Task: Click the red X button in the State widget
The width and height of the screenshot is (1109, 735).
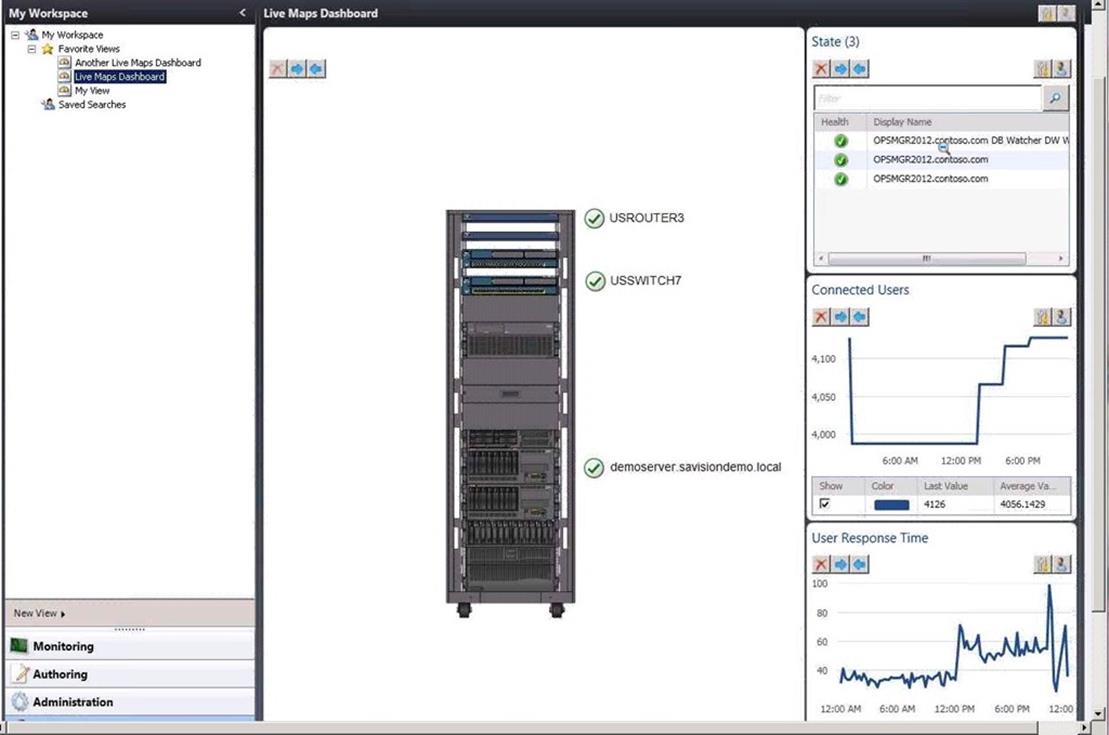Action: coord(821,69)
